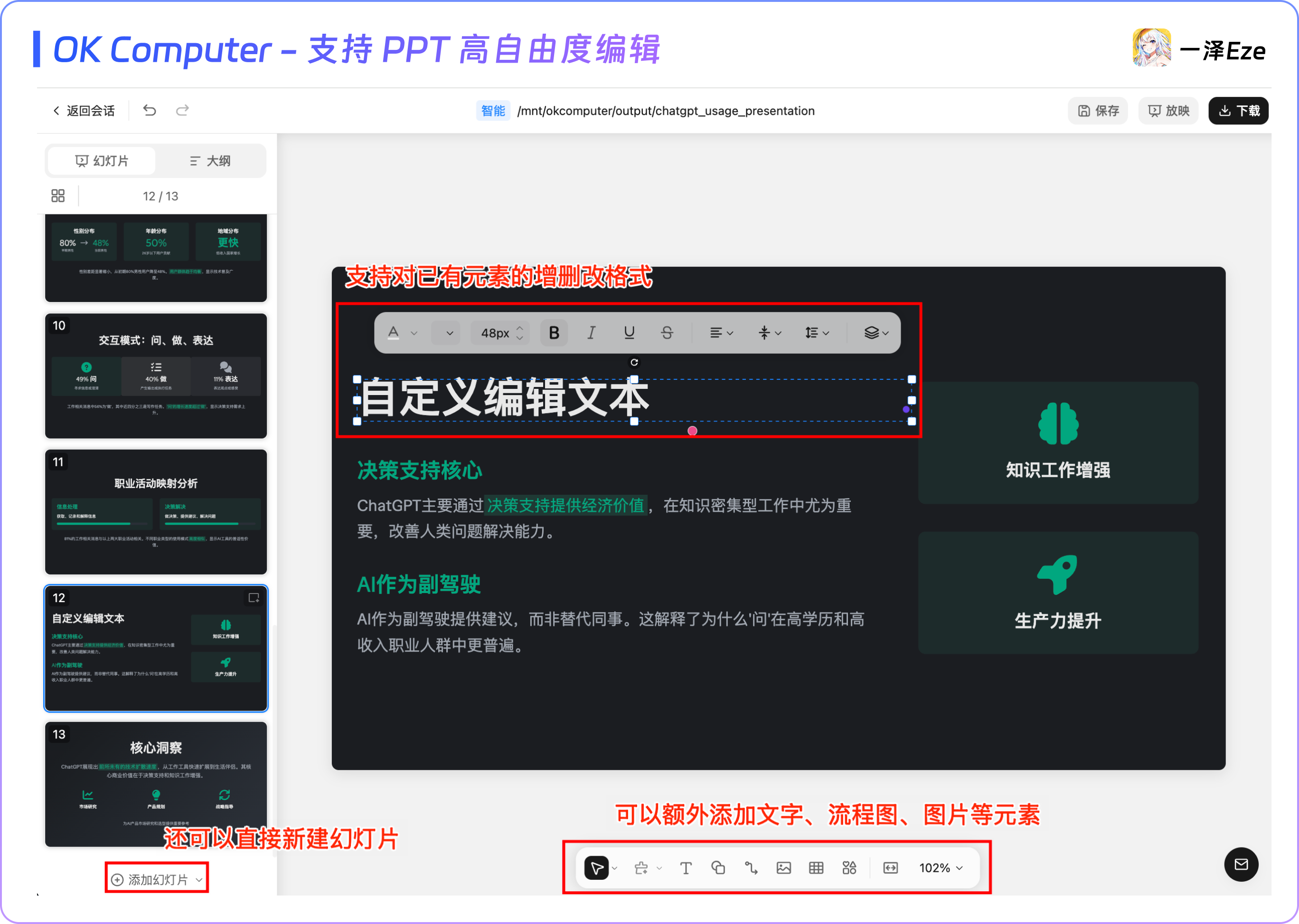Pick the connector line tool
This screenshot has height=924, width=1299.
point(751,867)
